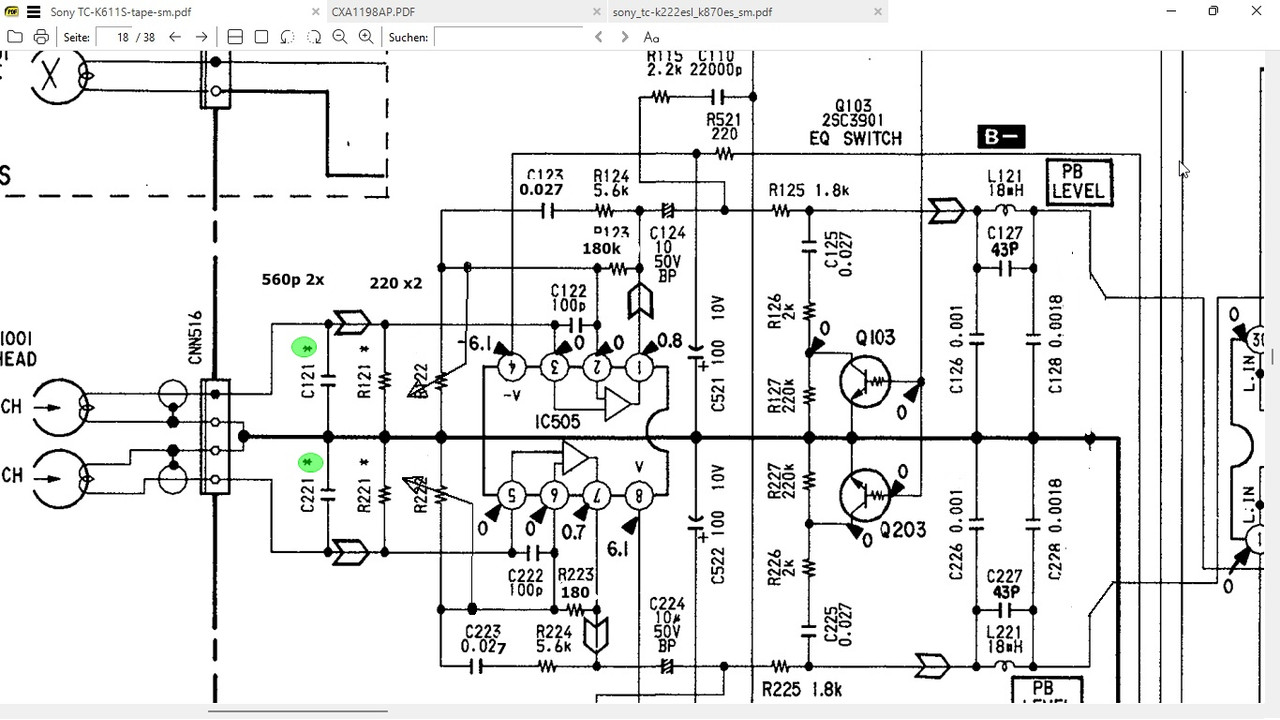Click the upper PB LEVEL box
Screen dimensions: 1280x720
tap(1078, 181)
